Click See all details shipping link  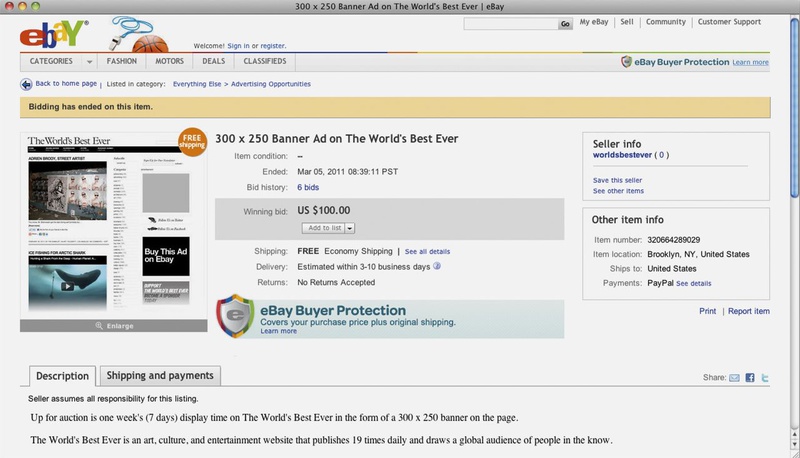click(x=428, y=251)
